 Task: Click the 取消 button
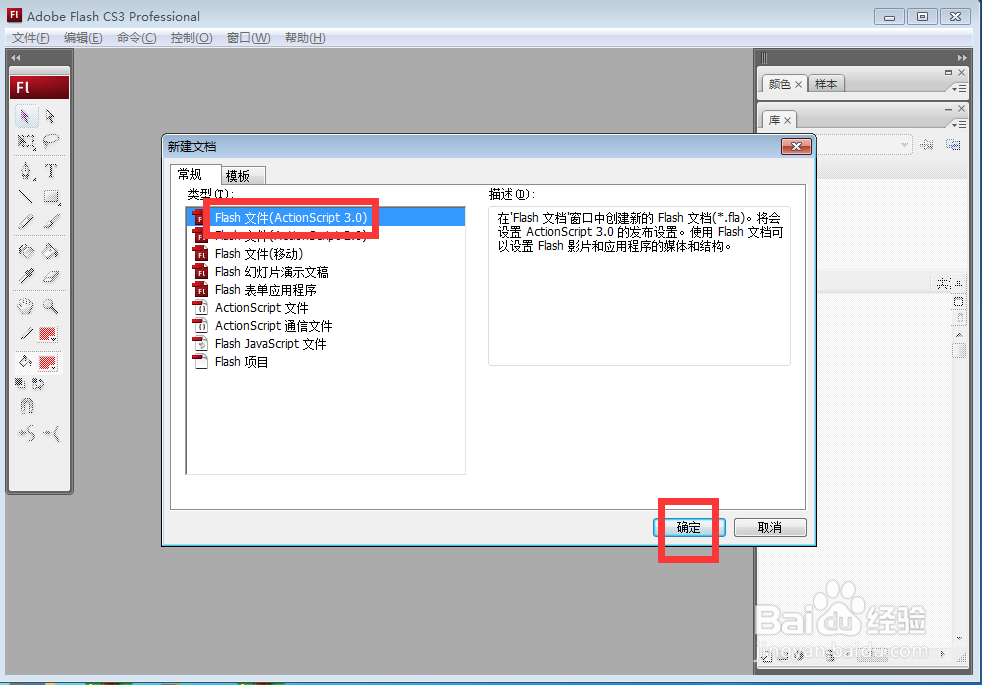(770, 527)
